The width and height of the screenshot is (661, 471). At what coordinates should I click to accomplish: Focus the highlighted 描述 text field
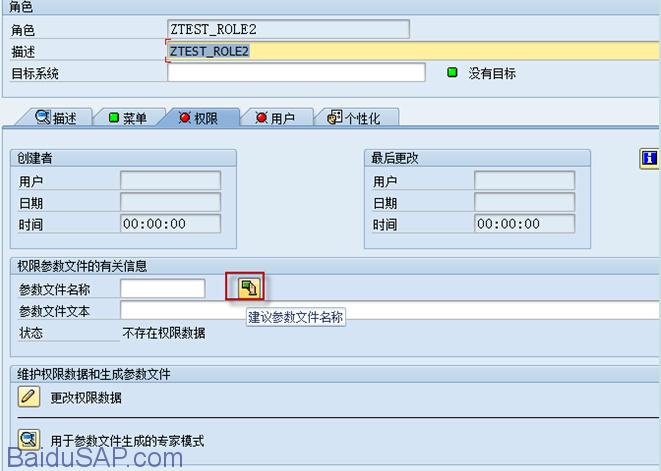coord(410,51)
